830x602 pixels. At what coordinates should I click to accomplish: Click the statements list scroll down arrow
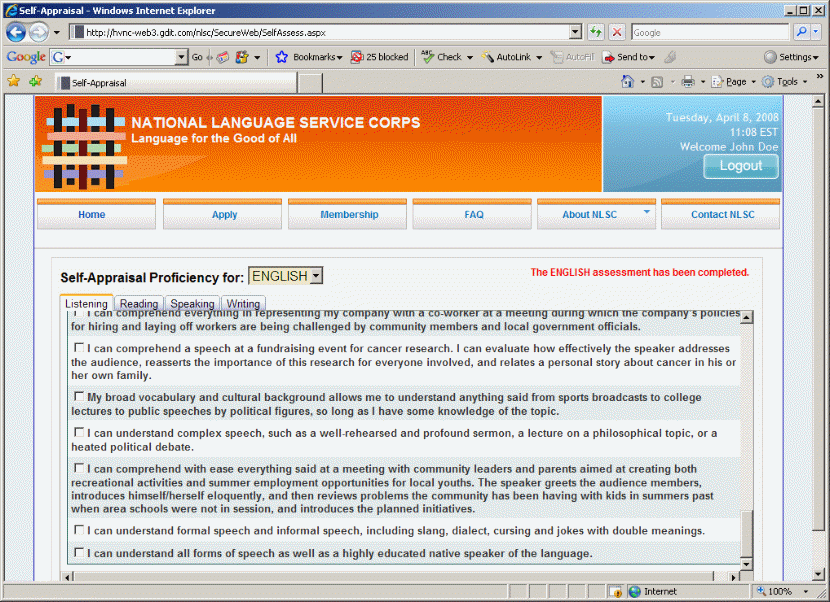click(746, 564)
